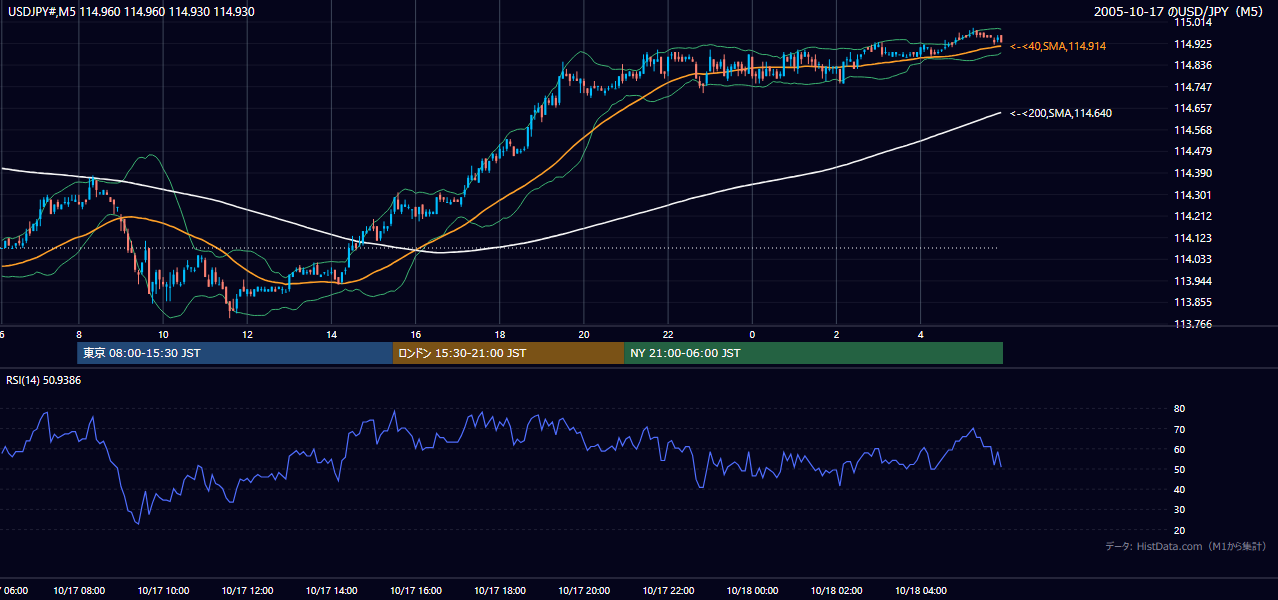Screen dimensions: 1278x600
Task: Click the 10/18 04:00 date label
Action: (x=920, y=591)
